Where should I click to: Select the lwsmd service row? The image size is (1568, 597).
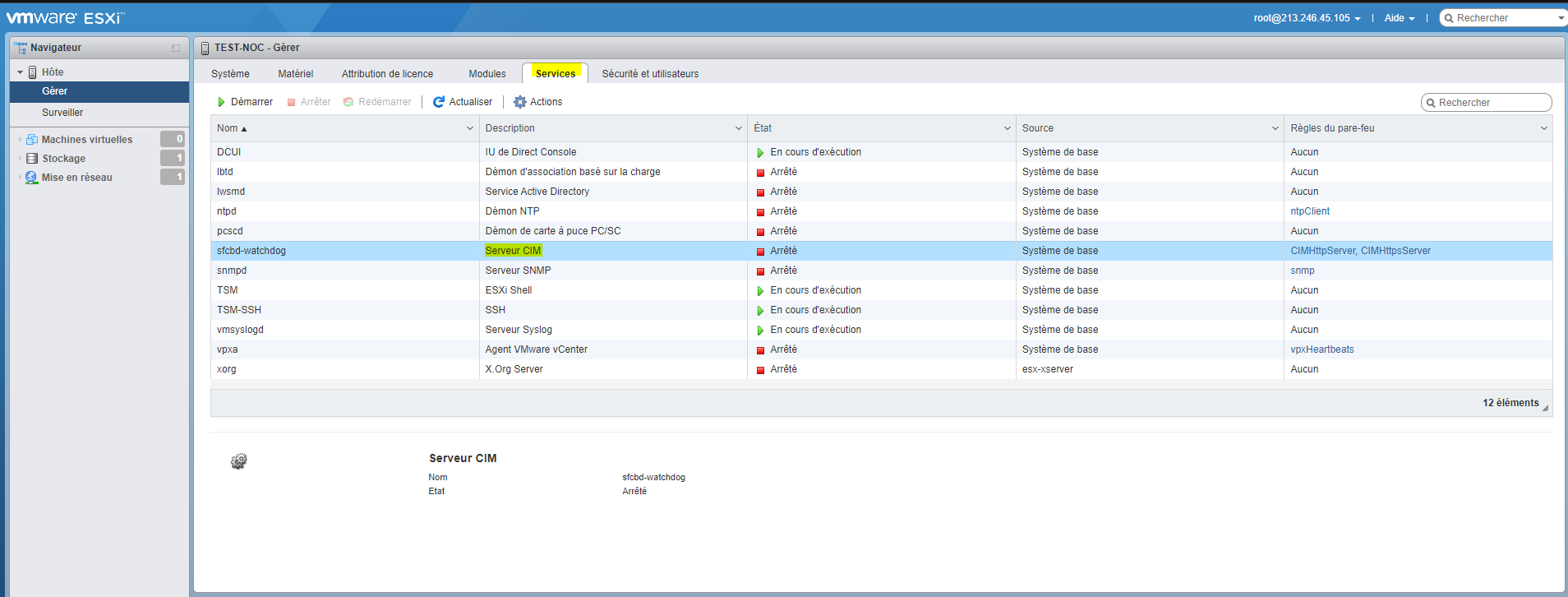click(x=881, y=192)
